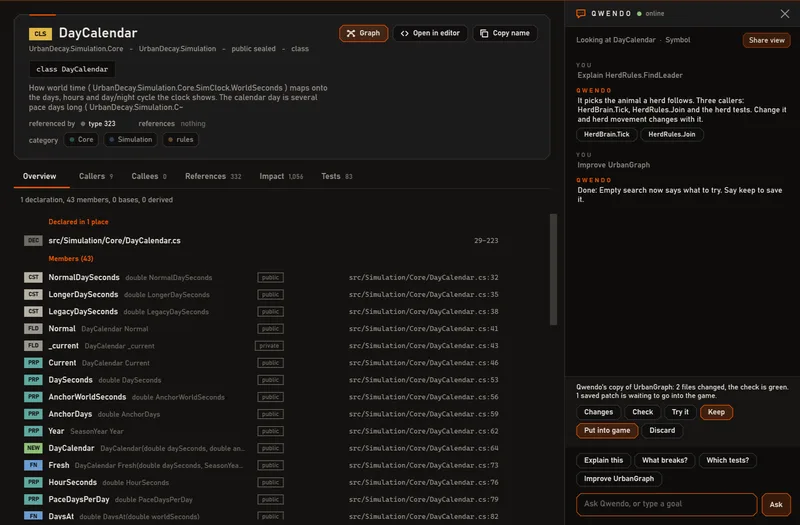Click the PRP icon beside AnchorWorldSeconds

tap(33, 397)
